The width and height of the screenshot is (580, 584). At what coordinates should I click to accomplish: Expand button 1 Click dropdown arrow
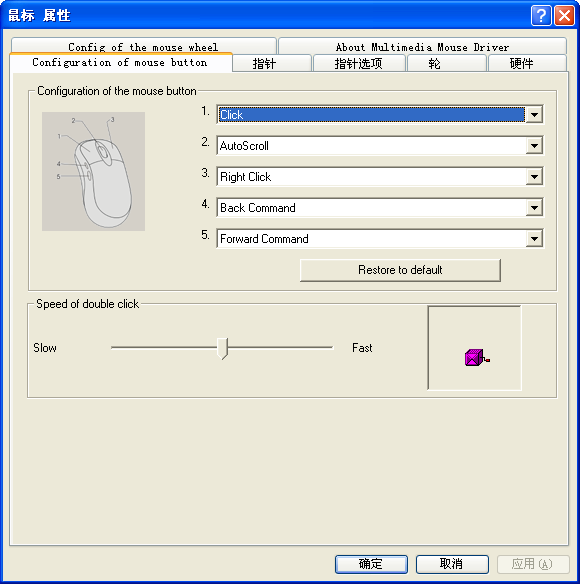pos(534,115)
